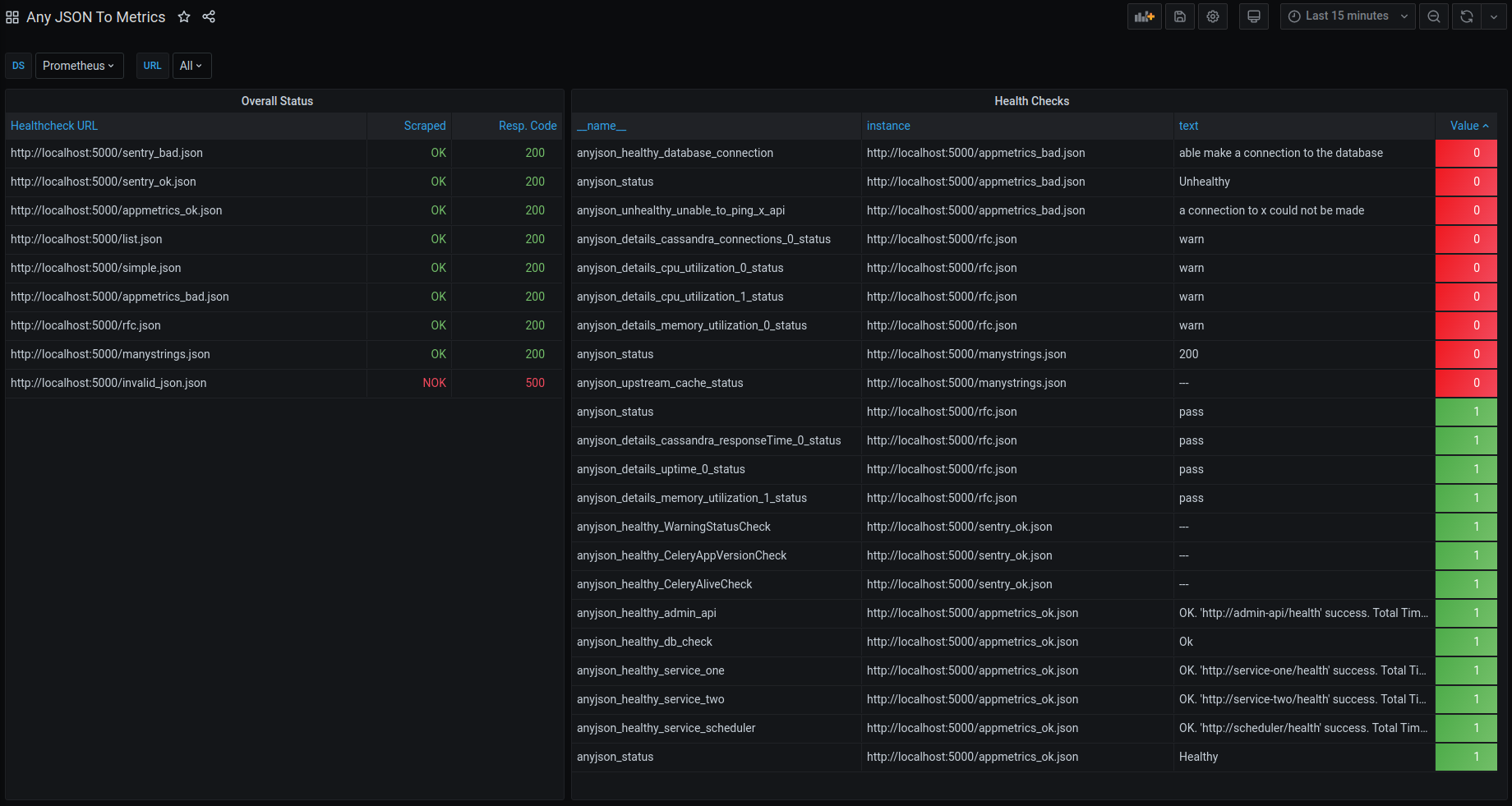Image resolution: width=1512 pixels, height=806 pixels.
Task: Cycle view mode with the monitor icon
Action: (x=1253, y=16)
